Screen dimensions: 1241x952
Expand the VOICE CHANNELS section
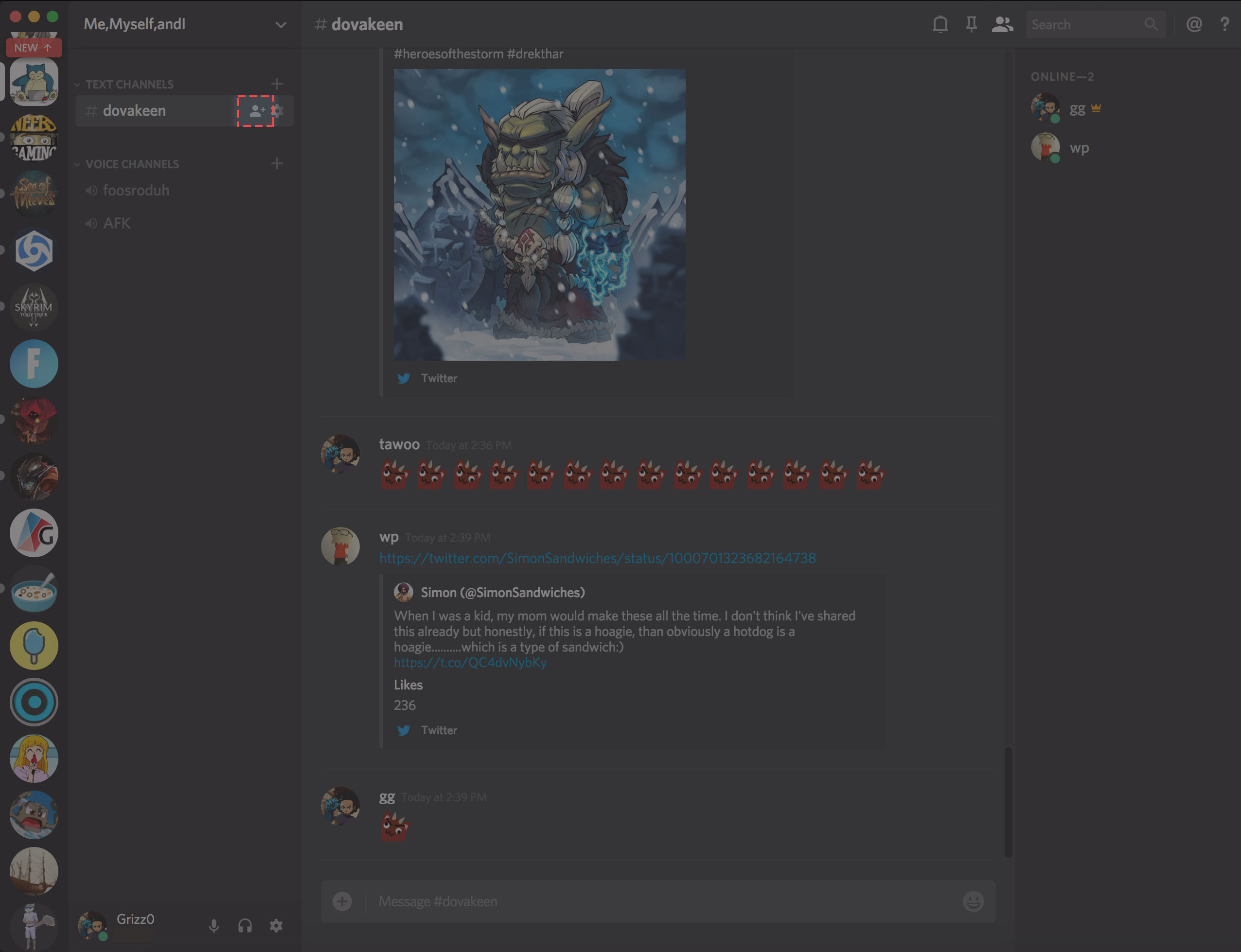tap(82, 164)
